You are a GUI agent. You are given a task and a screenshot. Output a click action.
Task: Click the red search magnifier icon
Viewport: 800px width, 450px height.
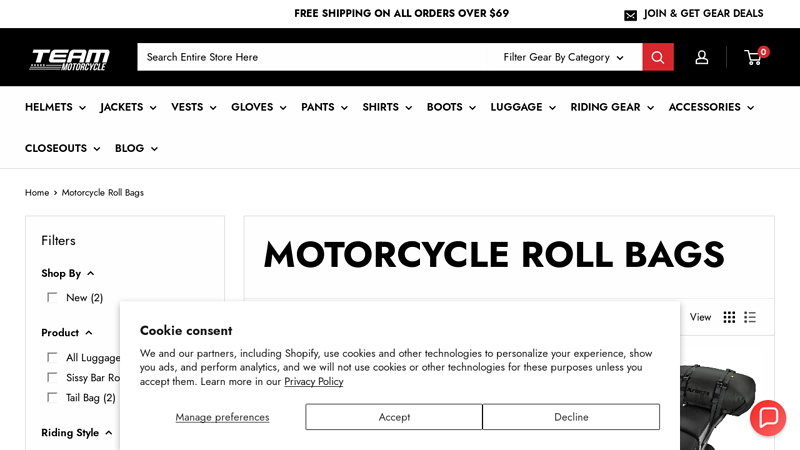(657, 57)
